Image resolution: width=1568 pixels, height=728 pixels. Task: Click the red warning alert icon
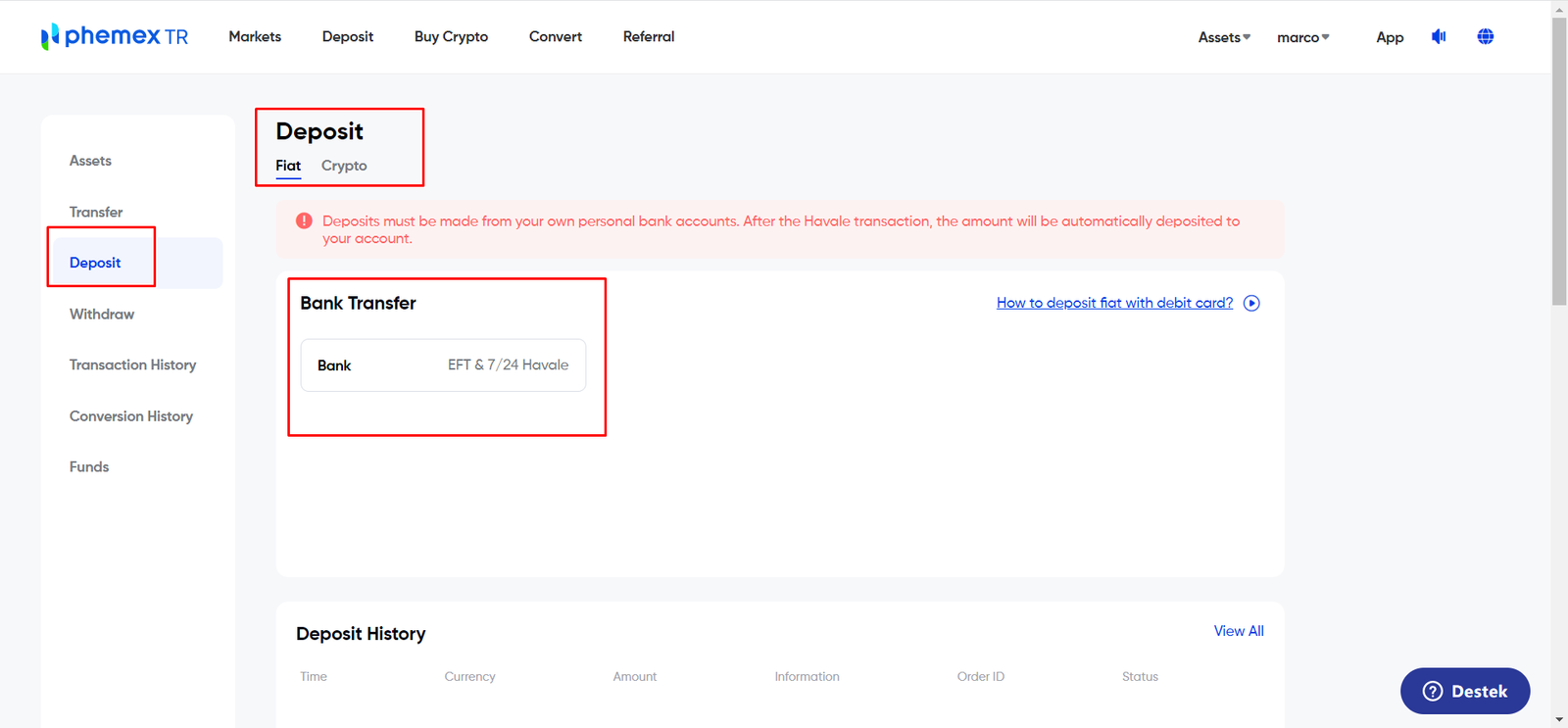tap(304, 221)
